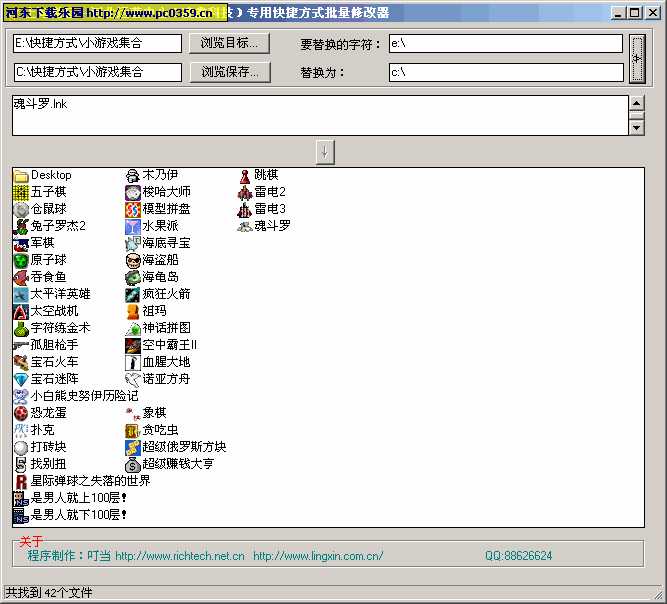667x604 pixels.
Task: Select the 魂斗罗 shortcut icon
Action: coord(245,226)
